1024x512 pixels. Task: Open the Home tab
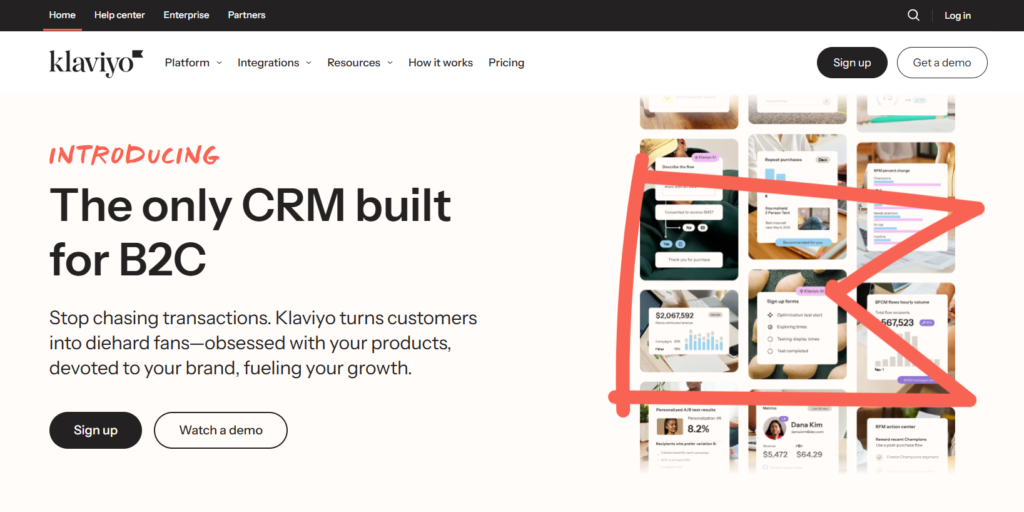click(62, 15)
